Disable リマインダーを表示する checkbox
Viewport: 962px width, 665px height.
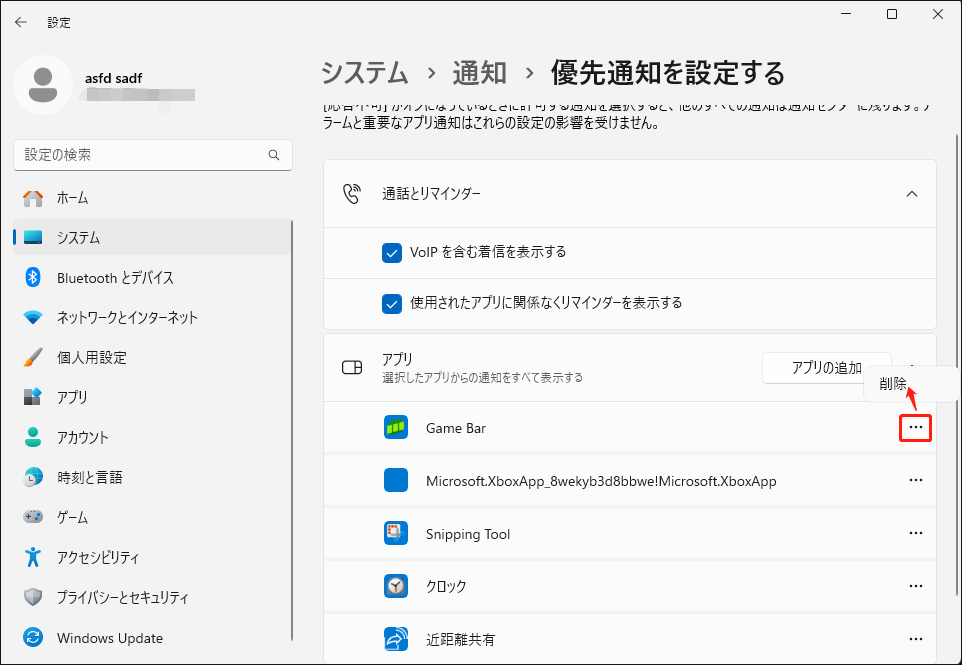coord(392,303)
